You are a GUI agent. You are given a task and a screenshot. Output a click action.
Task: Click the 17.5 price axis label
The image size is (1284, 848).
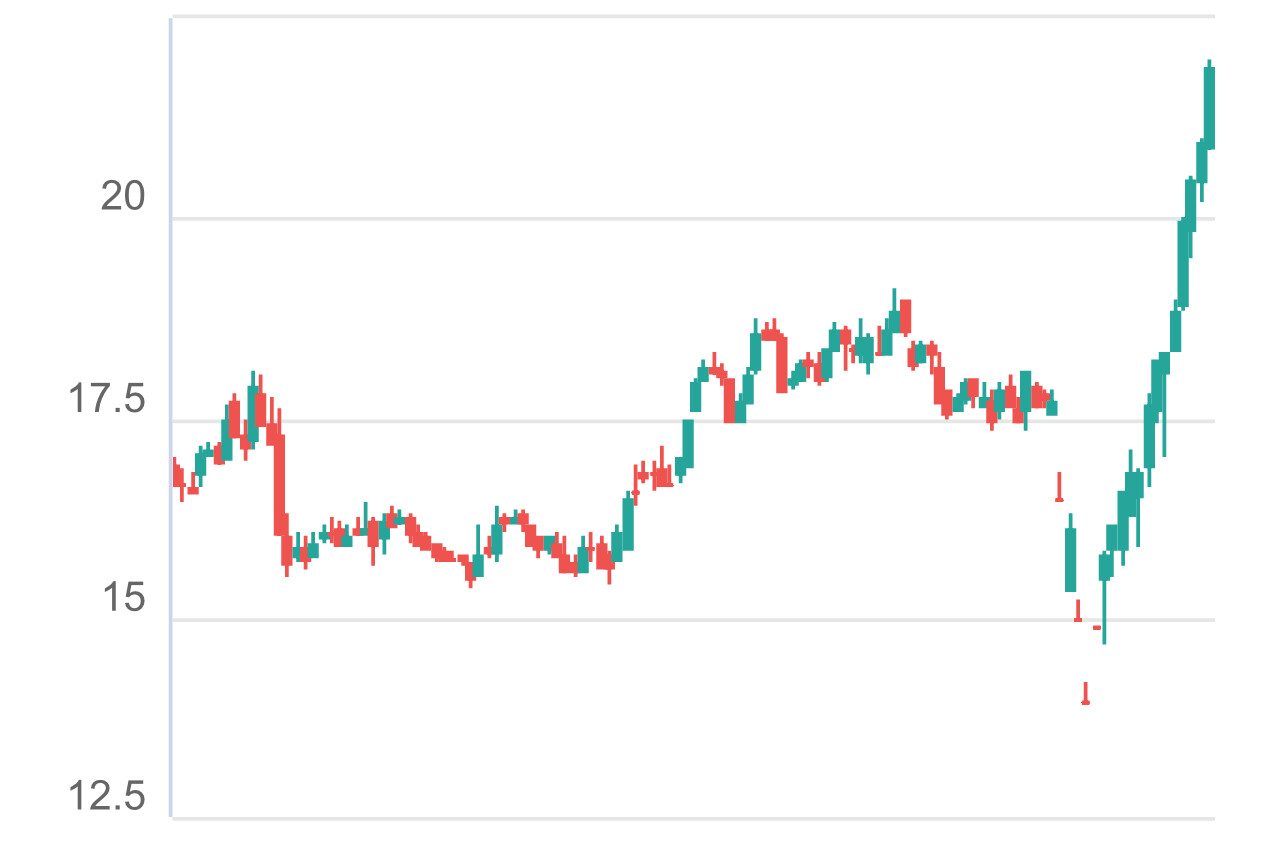(x=106, y=400)
